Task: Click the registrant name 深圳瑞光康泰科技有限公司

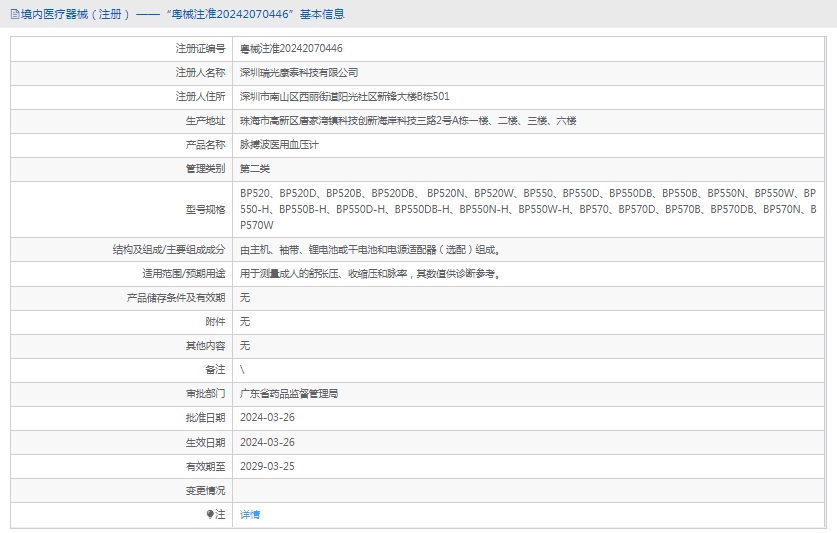Action: 299,72
